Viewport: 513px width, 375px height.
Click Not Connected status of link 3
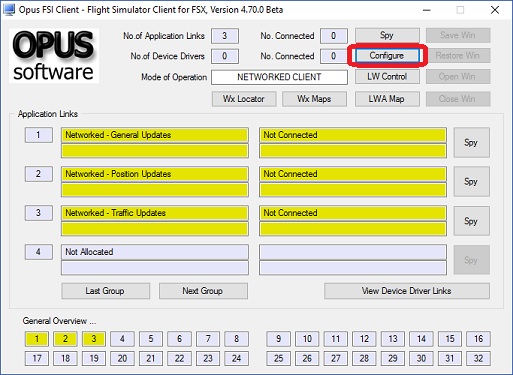(353, 213)
